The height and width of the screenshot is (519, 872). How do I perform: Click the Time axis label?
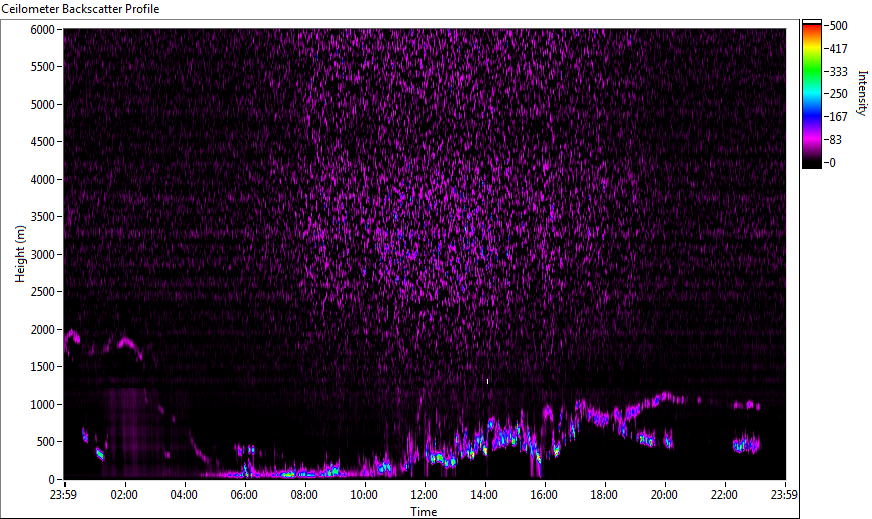point(424,512)
